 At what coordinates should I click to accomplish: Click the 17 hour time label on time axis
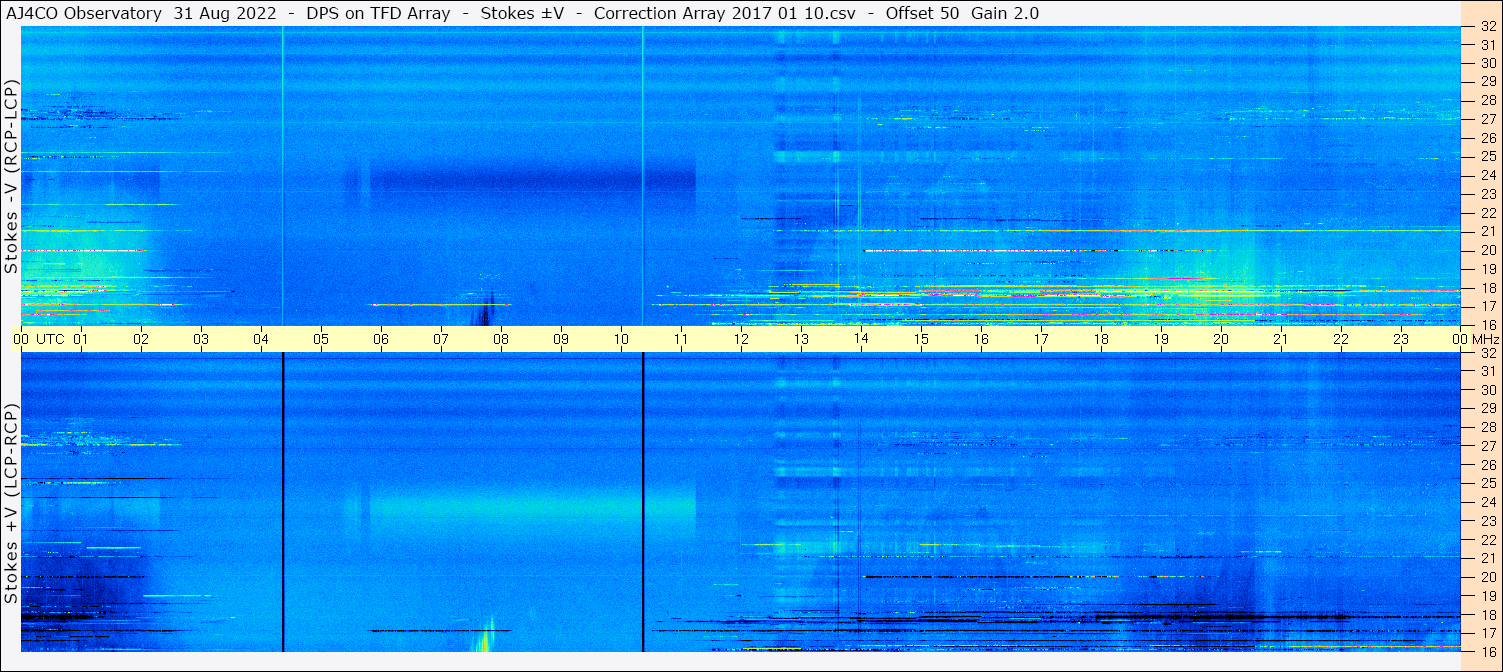point(1040,339)
